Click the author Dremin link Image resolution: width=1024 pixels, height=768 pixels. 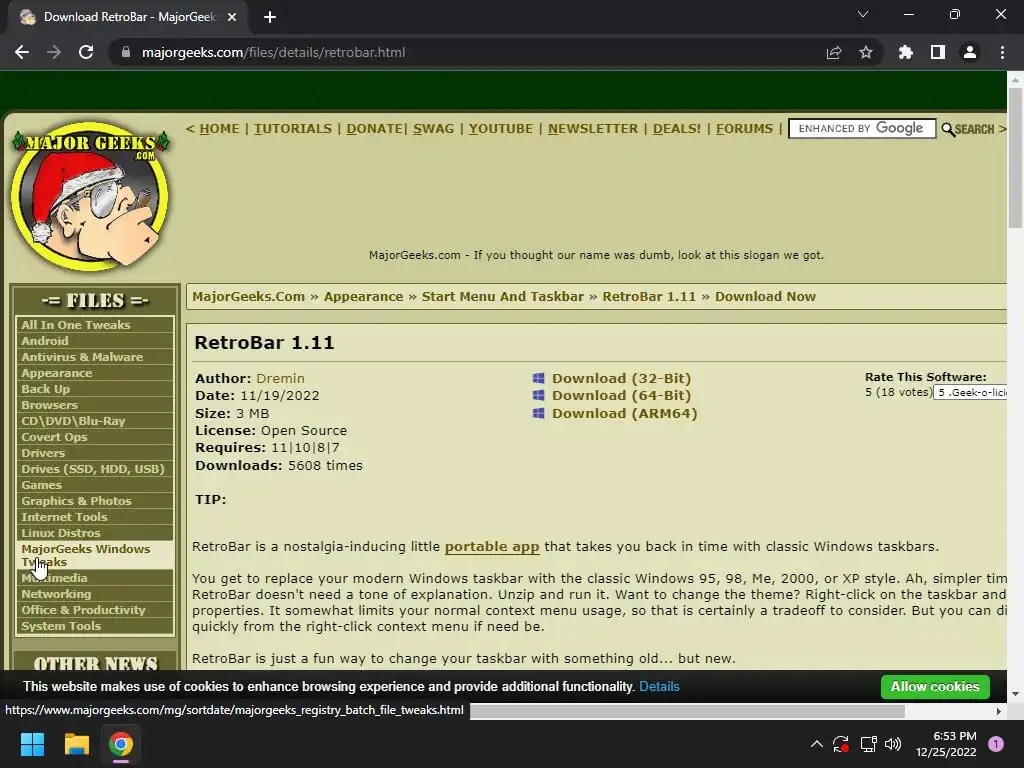tap(280, 378)
